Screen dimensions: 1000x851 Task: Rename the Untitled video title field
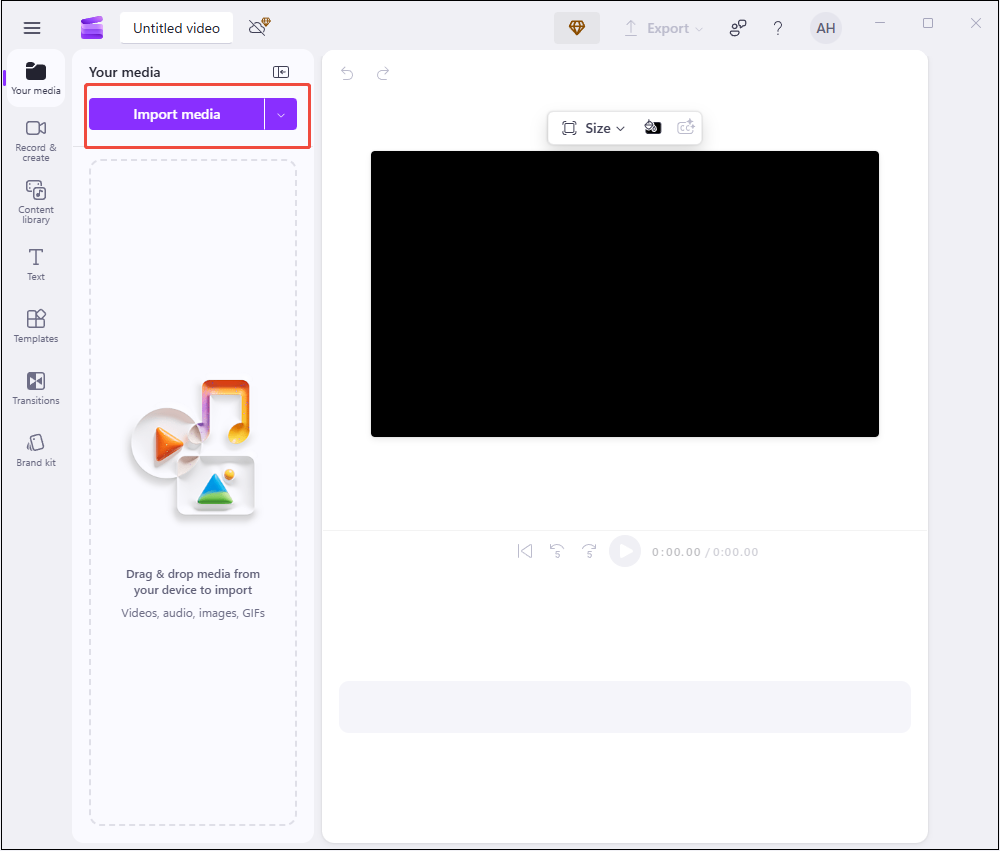coord(176,28)
